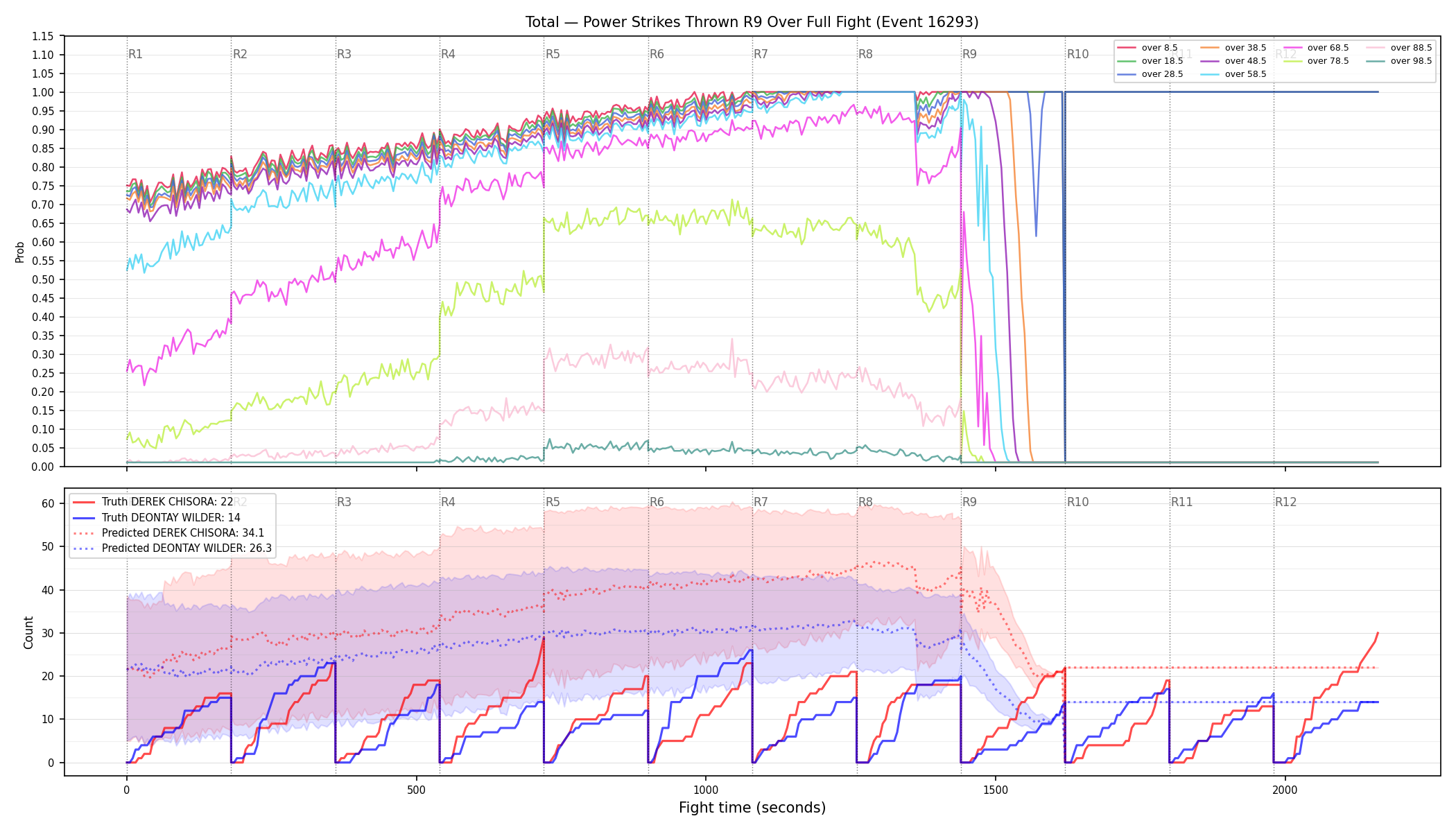
Task: Click the 0.50 tick on the Prob axis
Action: [43, 279]
